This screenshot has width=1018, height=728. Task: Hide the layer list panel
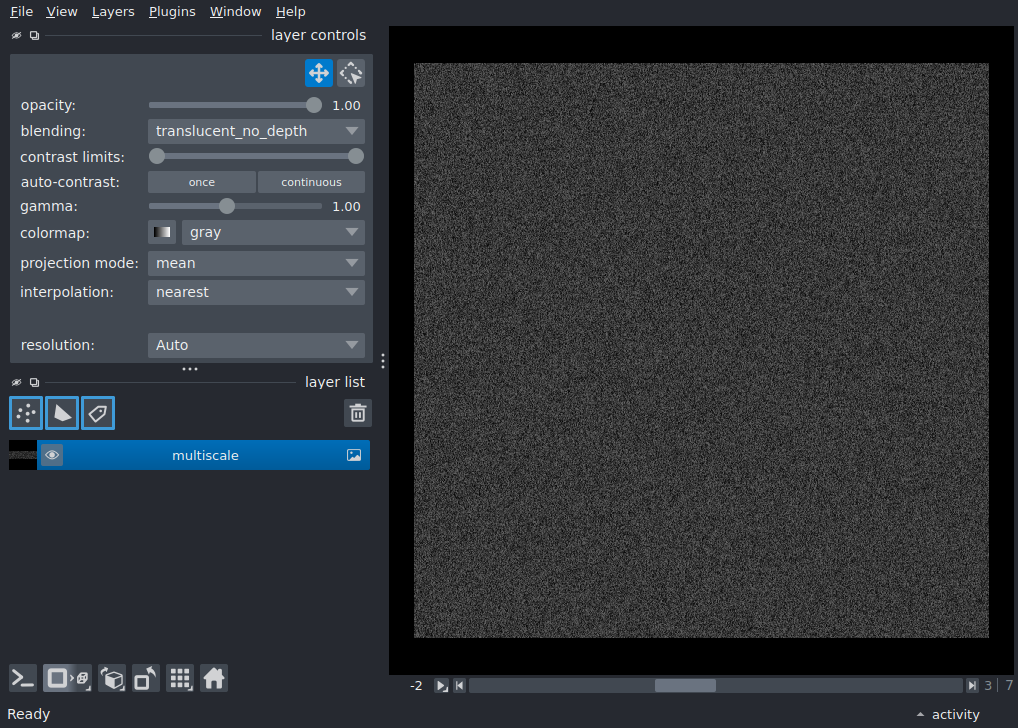[x=16, y=383]
